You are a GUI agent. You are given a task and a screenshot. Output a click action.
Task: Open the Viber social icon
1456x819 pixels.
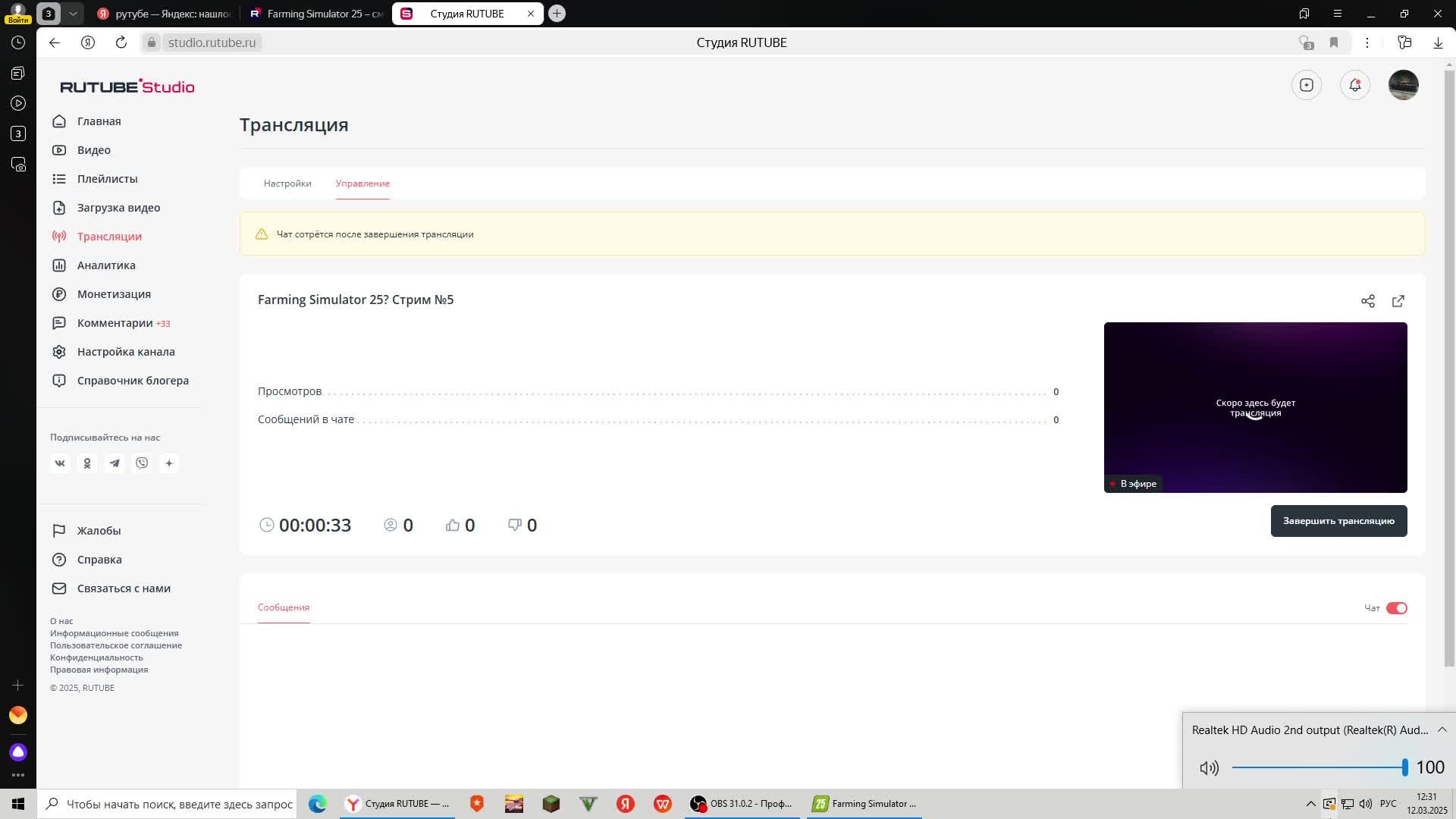tap(142, 463)
